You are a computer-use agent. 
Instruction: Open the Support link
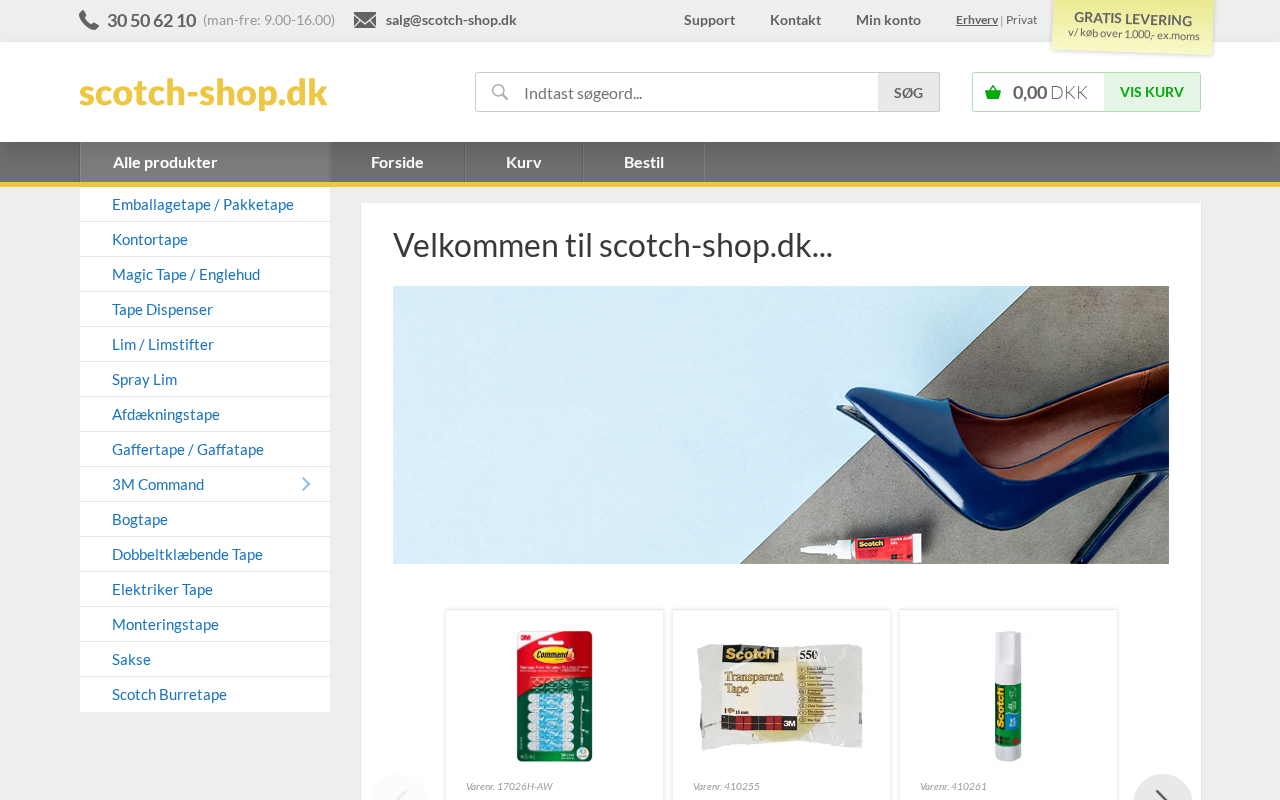pyautogui.click(x=709, y=20)
